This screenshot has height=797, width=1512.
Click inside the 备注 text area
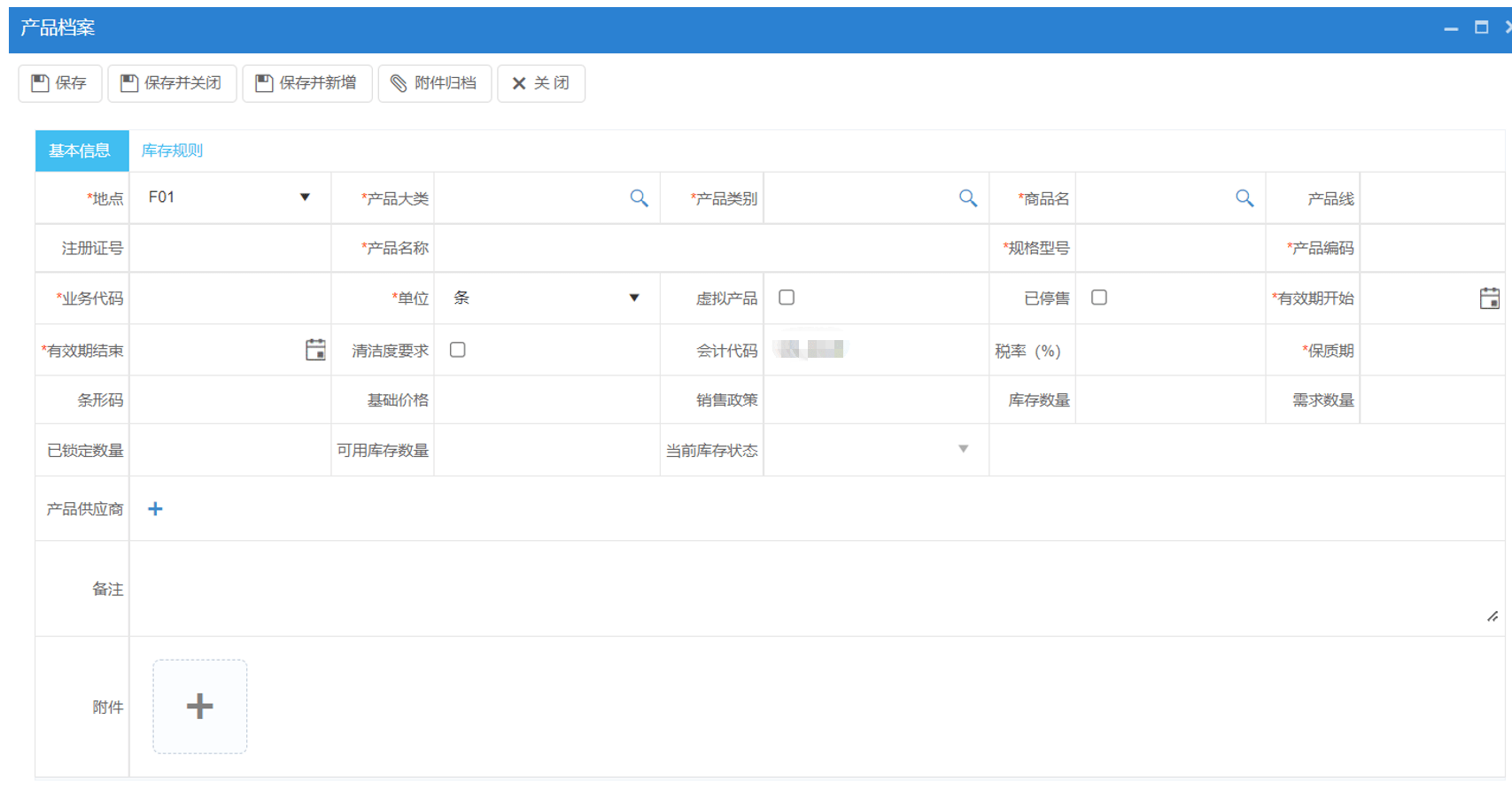797,587
